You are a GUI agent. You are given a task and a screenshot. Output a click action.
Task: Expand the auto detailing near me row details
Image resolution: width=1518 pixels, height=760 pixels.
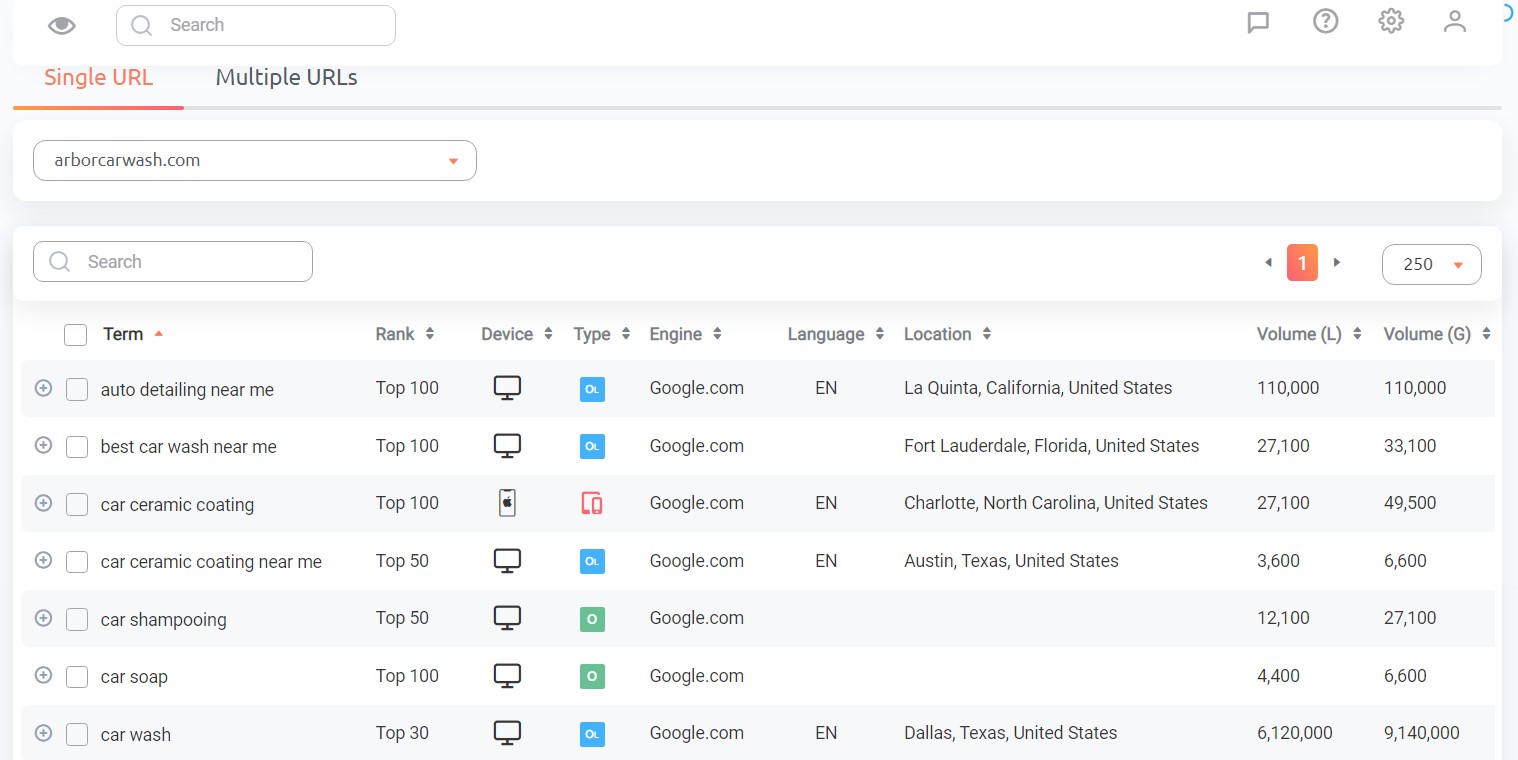pos(43,388)
